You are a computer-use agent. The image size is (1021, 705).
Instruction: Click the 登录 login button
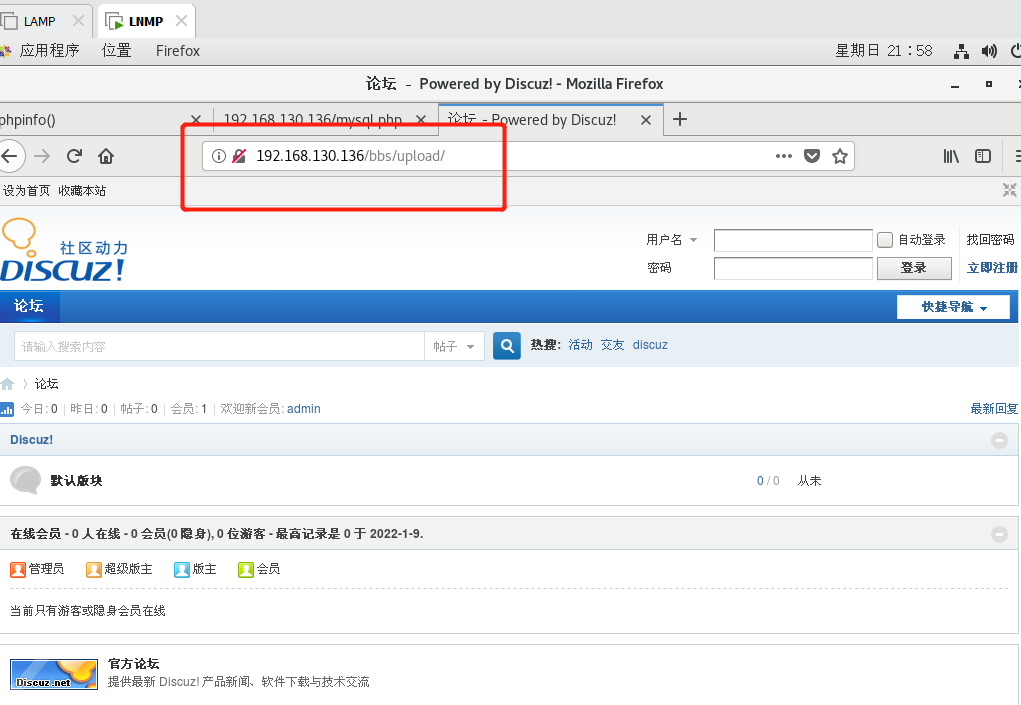click(x=914, y=268)
